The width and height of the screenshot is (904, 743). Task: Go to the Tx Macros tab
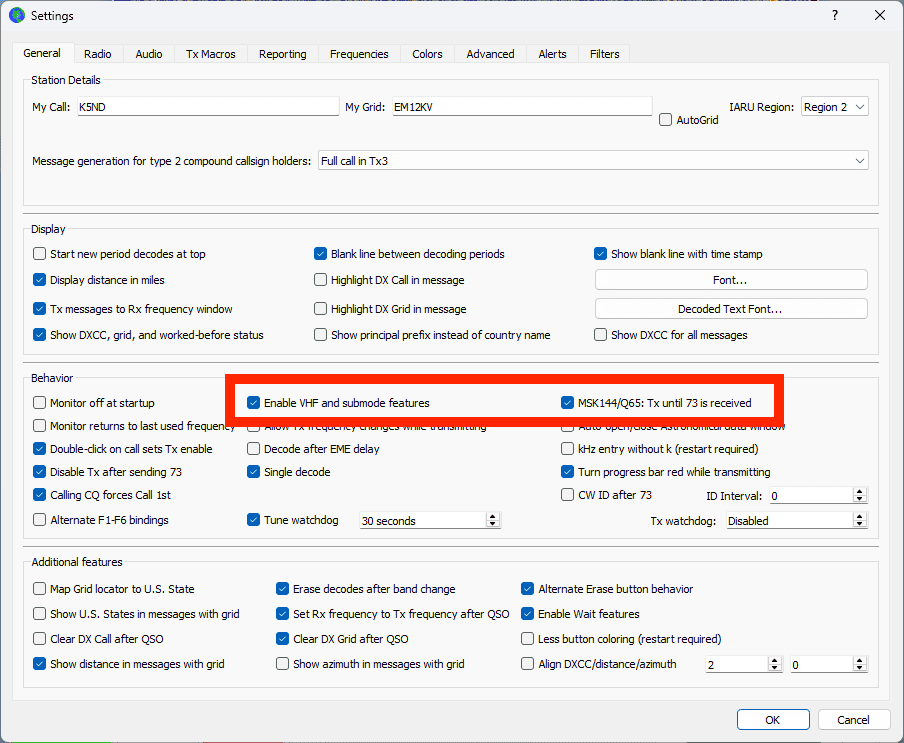pyautogui.click(x=210, y=54)
